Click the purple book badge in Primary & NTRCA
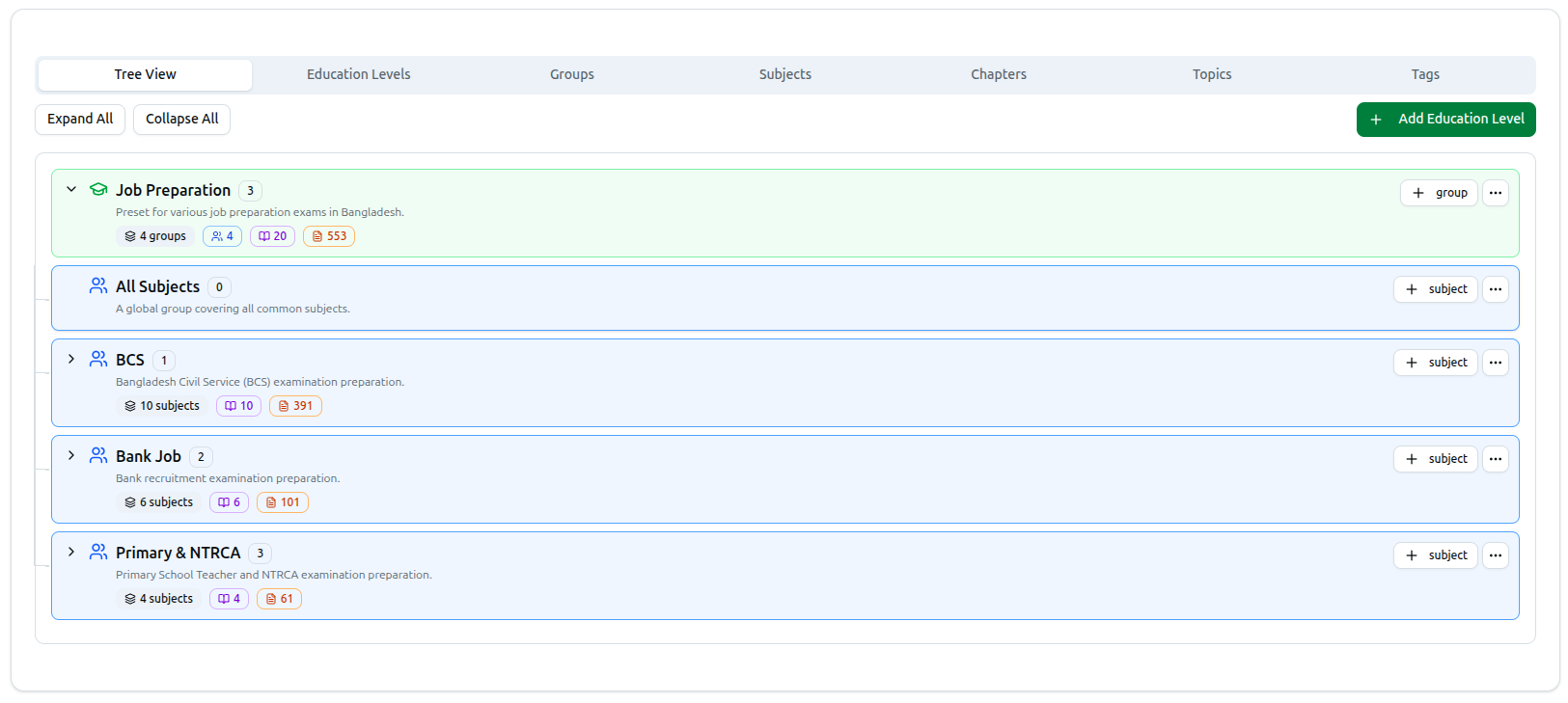 (x=230, y=599)
